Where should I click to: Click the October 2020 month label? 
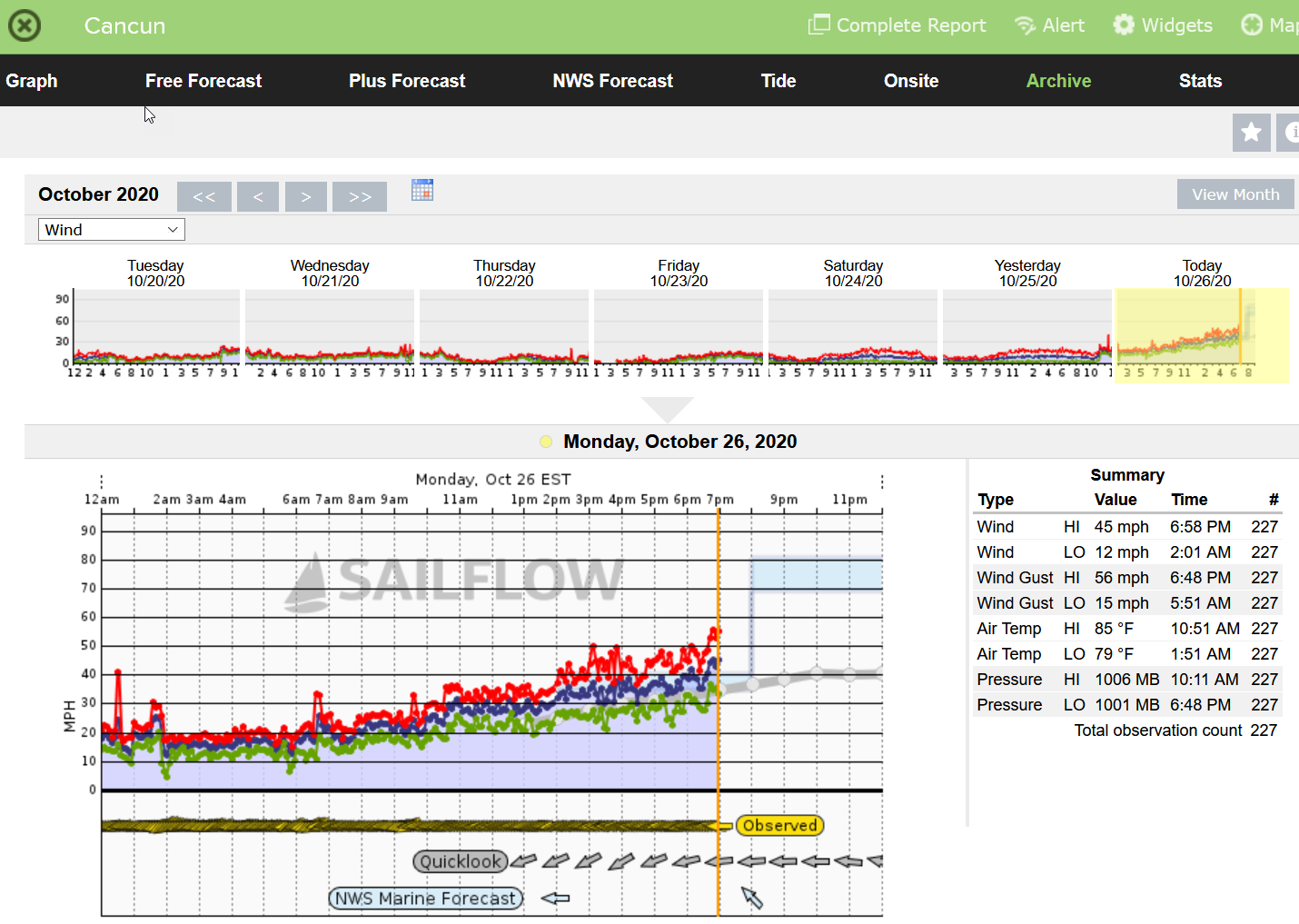[x=98, y=194]
